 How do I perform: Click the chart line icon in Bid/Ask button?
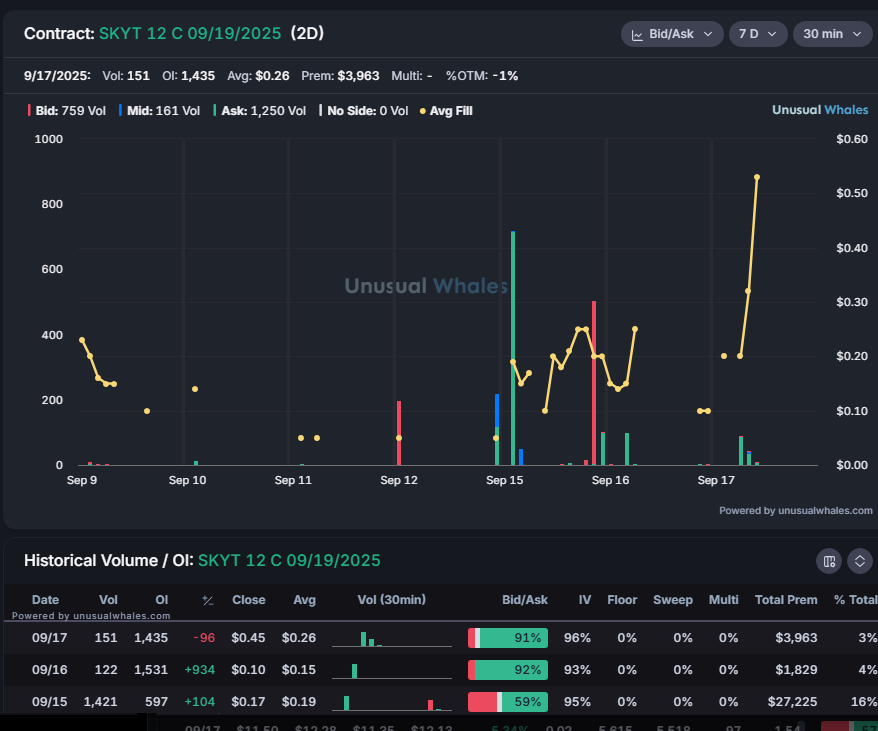(637, 35)
